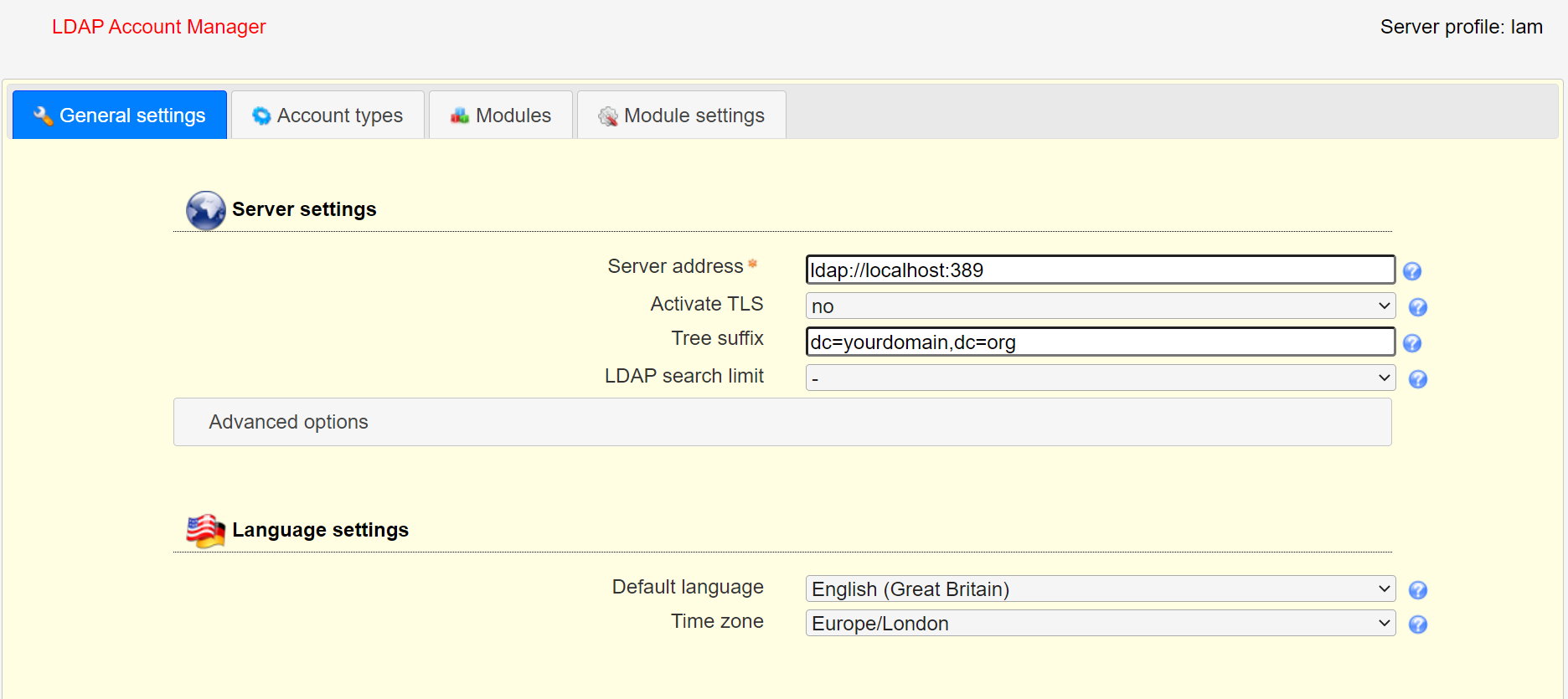Image resolution: width=1568 pixels, height=699 pixels.
Task: Click the Tree suffix label
Action: click(717, 338)
